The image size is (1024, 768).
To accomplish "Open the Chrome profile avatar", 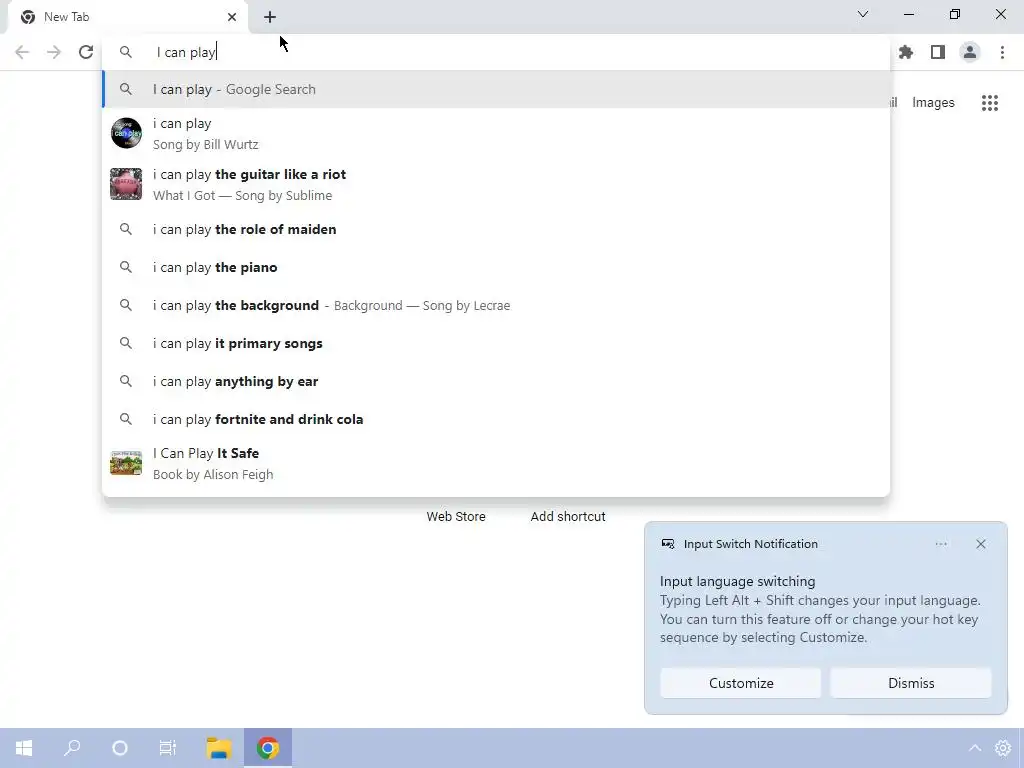I will tap(970, 52).
